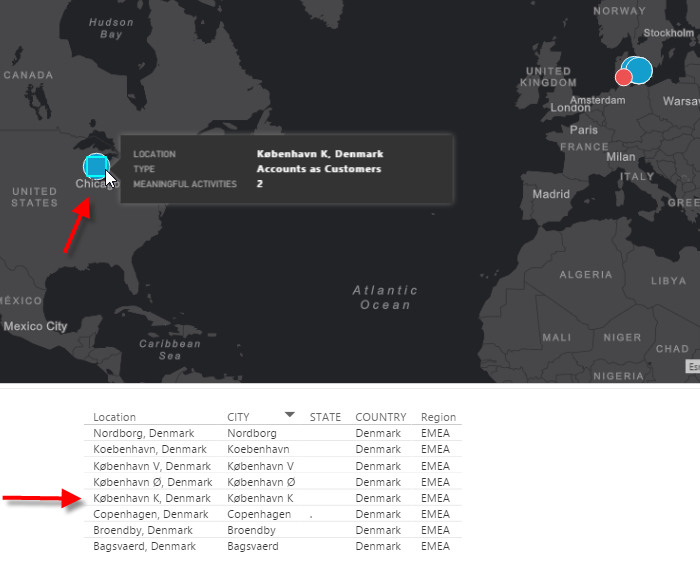Click the Mexico City map label
The image size is (700, 583).
click(35, 326)
